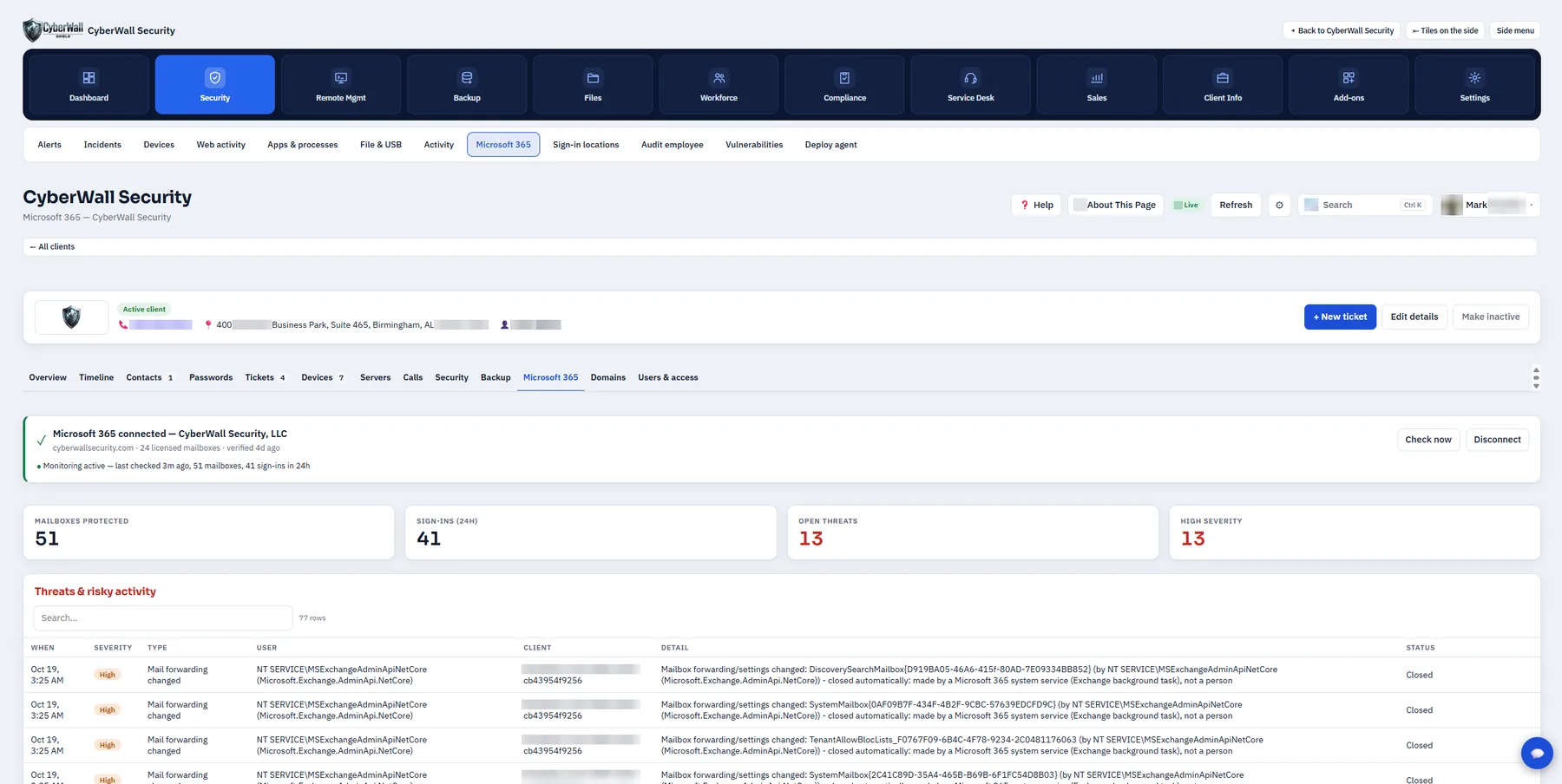Screen dimensions: 1562x784
Task: Click the Open Threats 13 card
Action: tap(972, 532)
